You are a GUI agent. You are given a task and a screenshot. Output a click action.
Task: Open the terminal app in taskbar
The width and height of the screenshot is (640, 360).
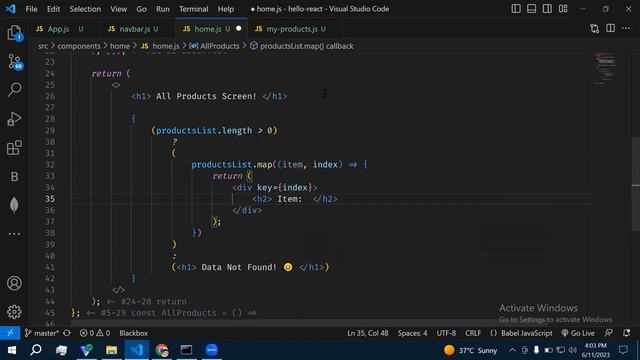(x=187, y=350)
